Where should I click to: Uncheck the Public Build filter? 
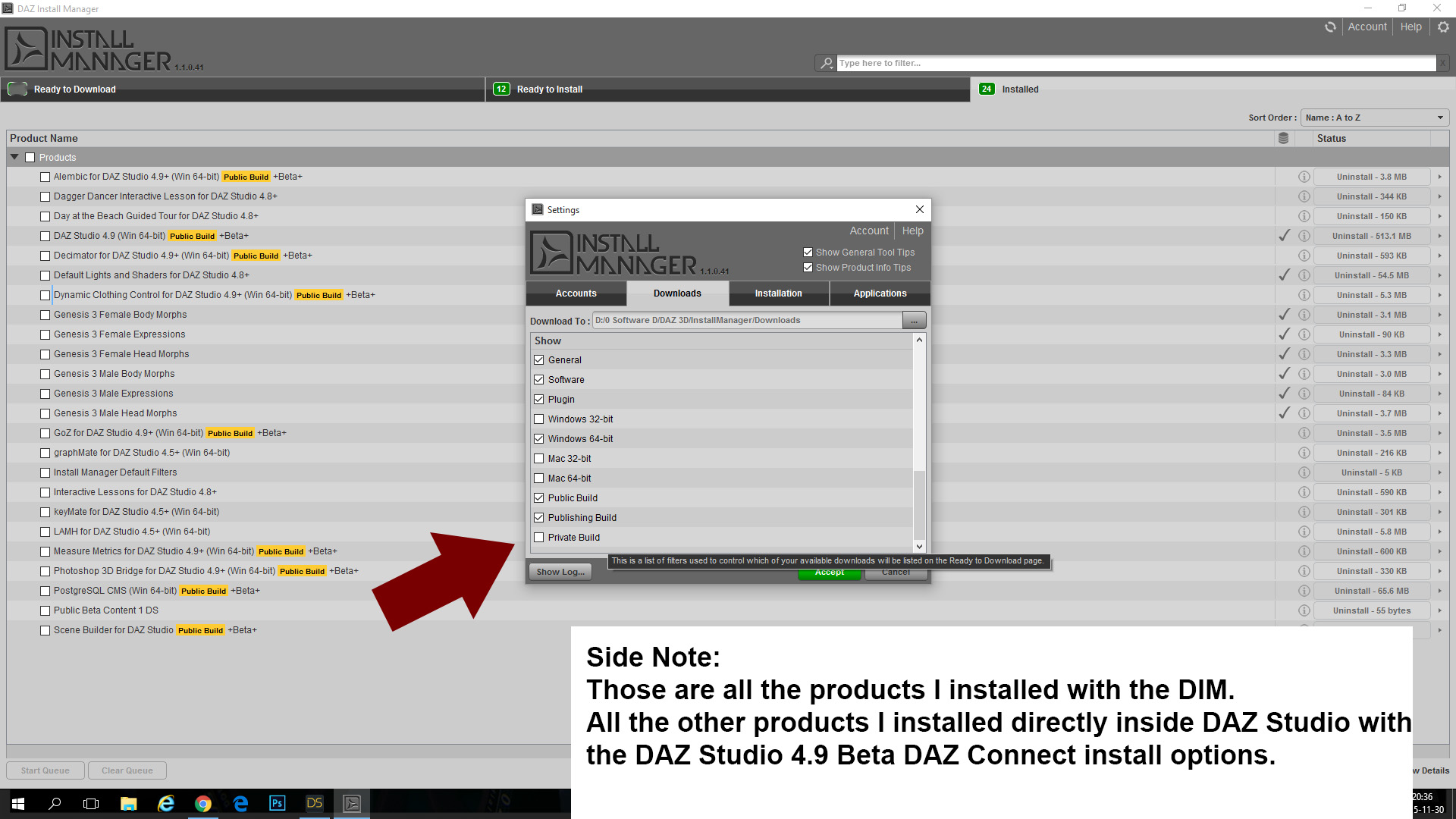(x=539, y=498)
